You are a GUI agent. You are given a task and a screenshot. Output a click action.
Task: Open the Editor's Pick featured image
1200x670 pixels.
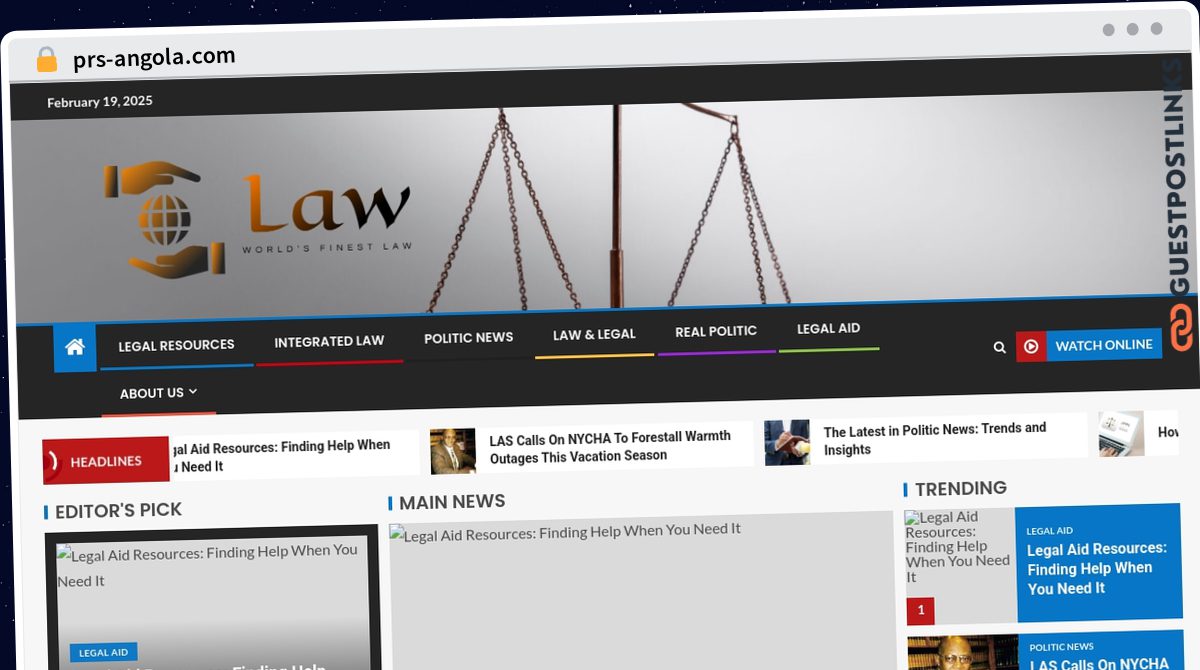[211, 600]
